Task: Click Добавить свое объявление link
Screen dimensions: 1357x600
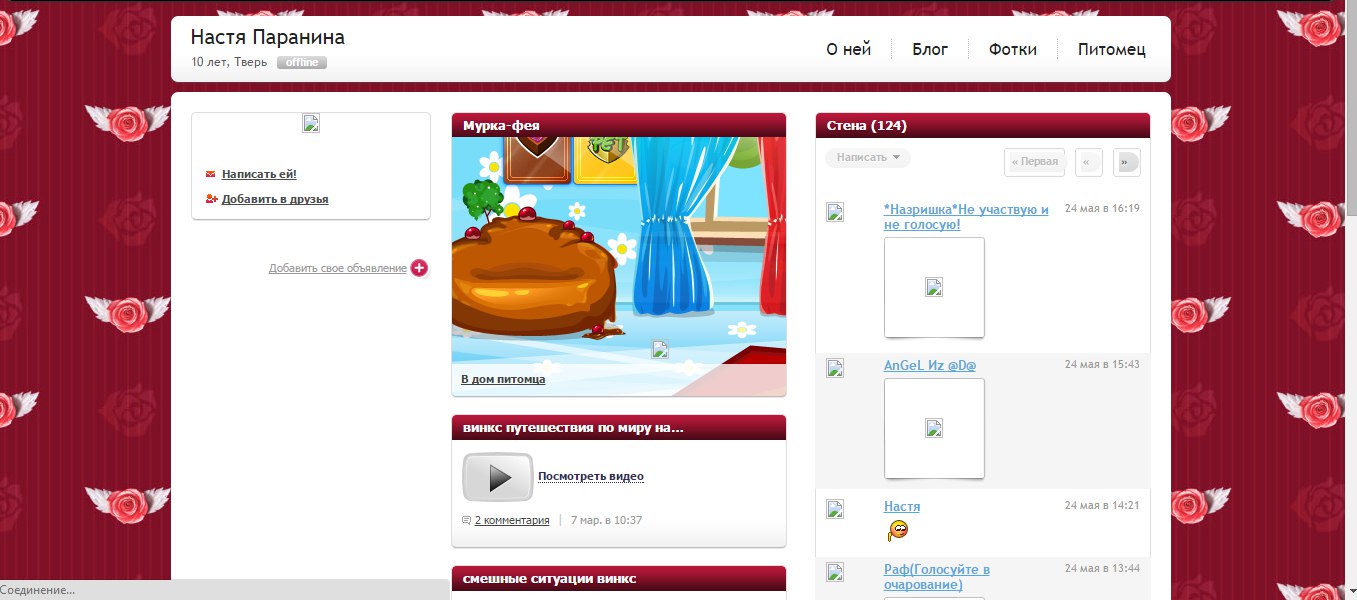Action: (338, 268)
